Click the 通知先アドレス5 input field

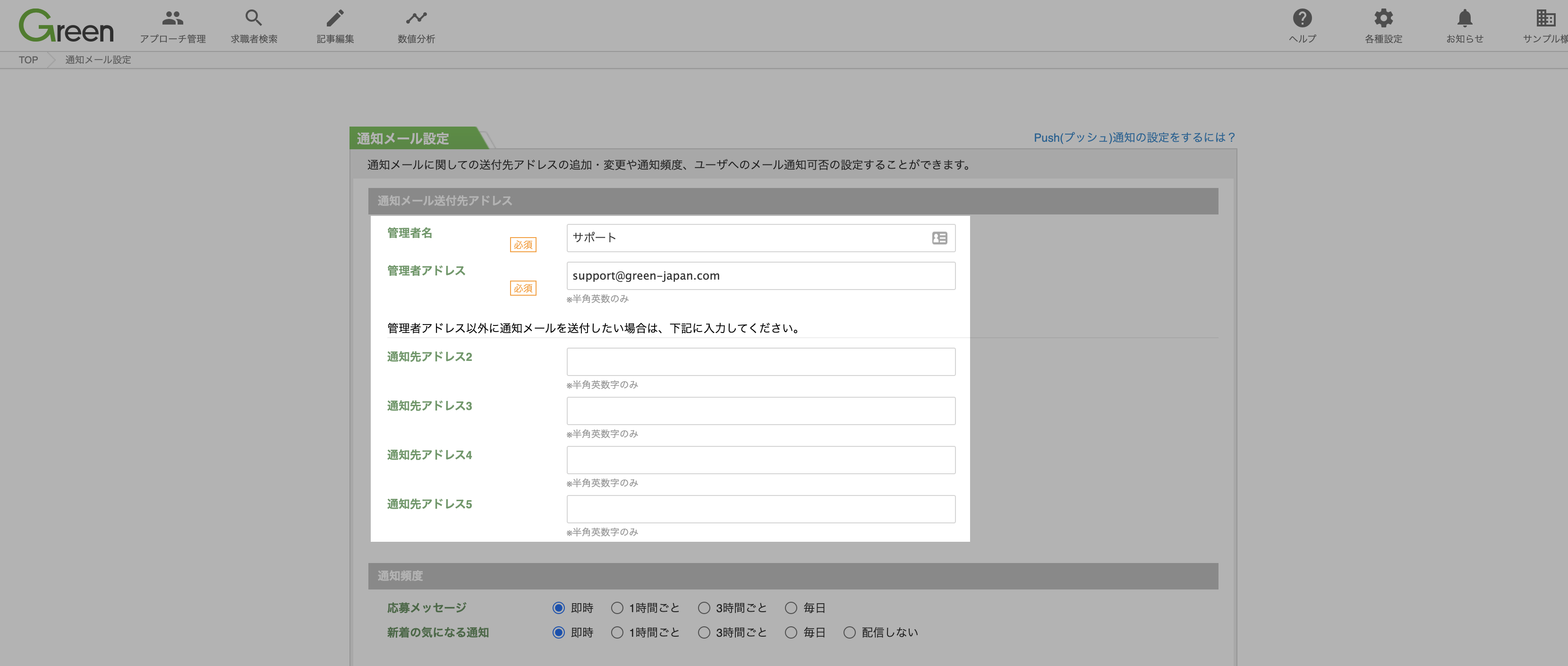coord(761,509)
